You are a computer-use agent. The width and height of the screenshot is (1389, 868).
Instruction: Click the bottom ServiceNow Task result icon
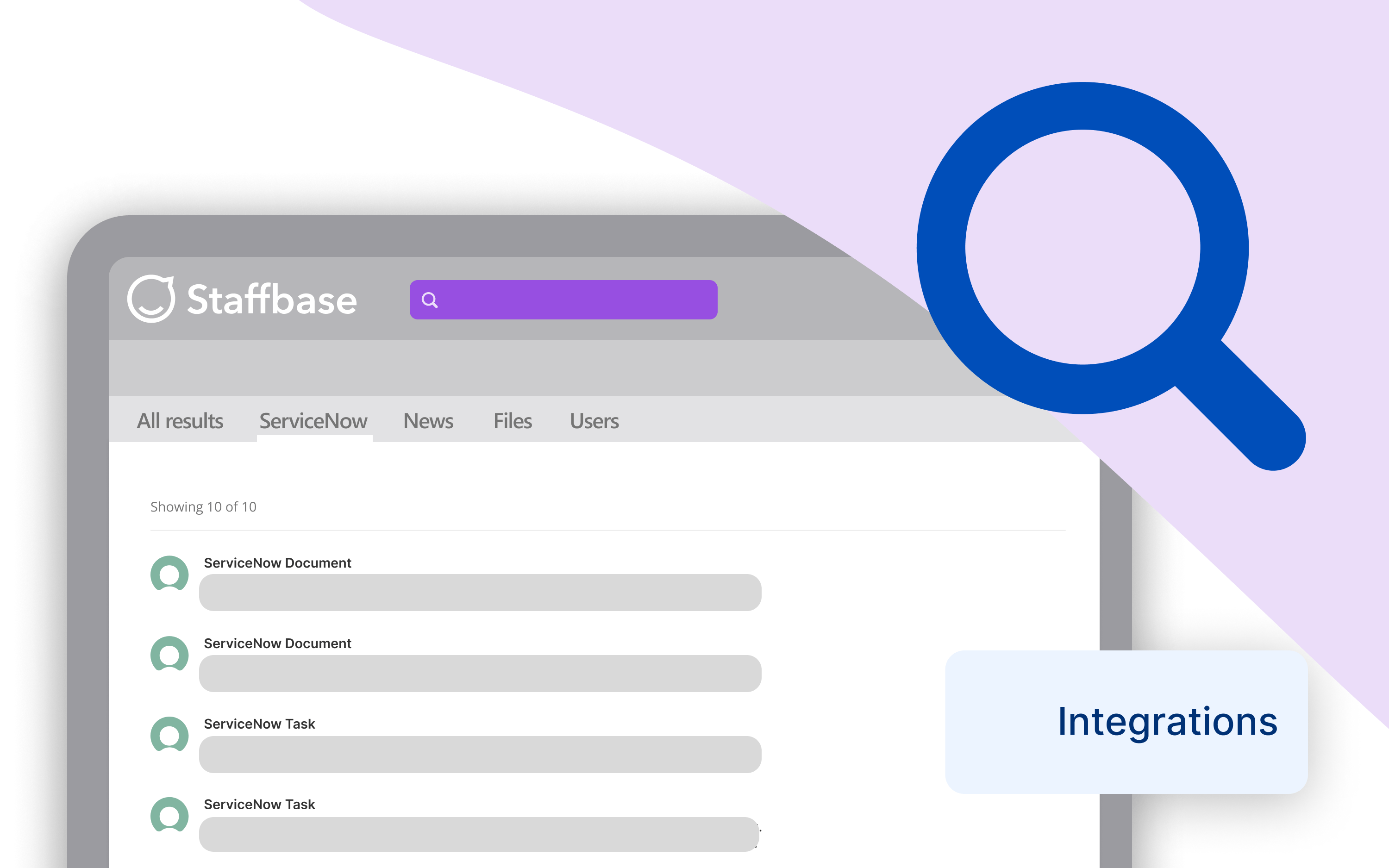pos(169,816)
